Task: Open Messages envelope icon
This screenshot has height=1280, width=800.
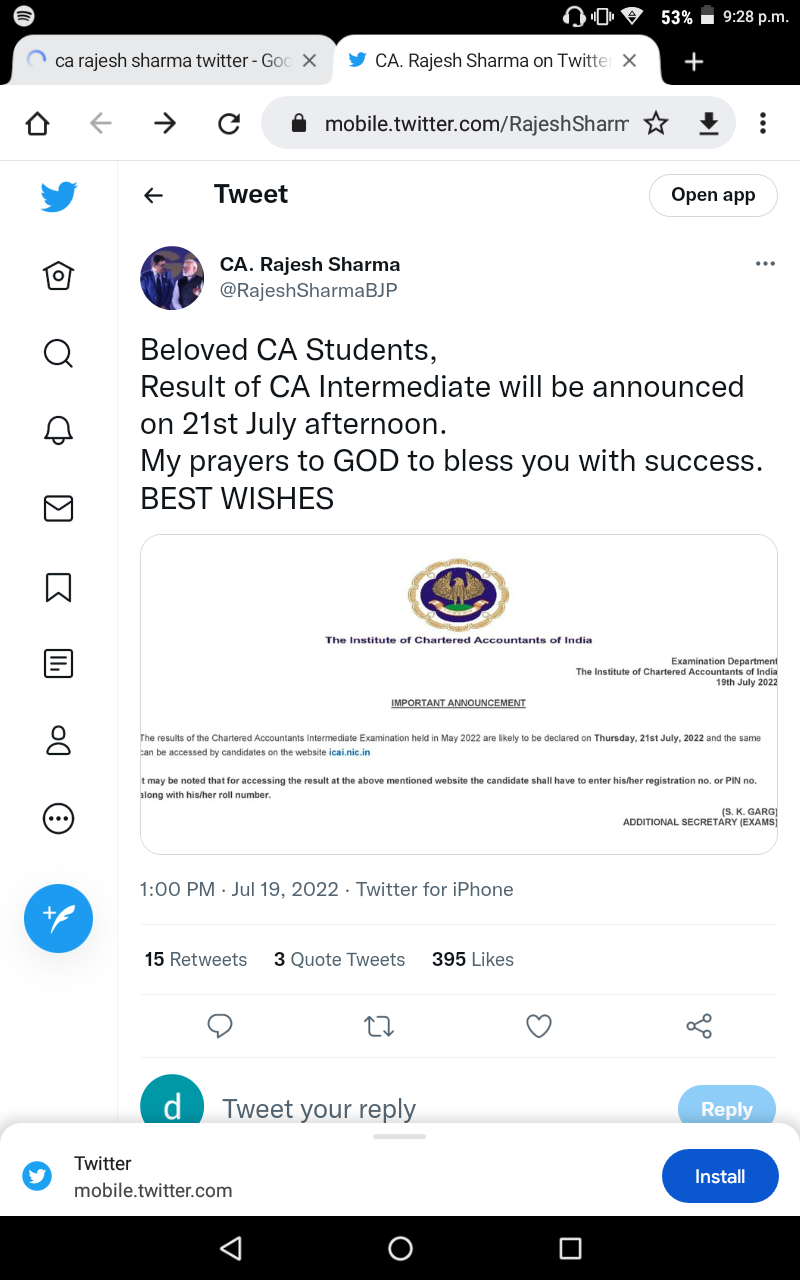Action: point(58,509)
